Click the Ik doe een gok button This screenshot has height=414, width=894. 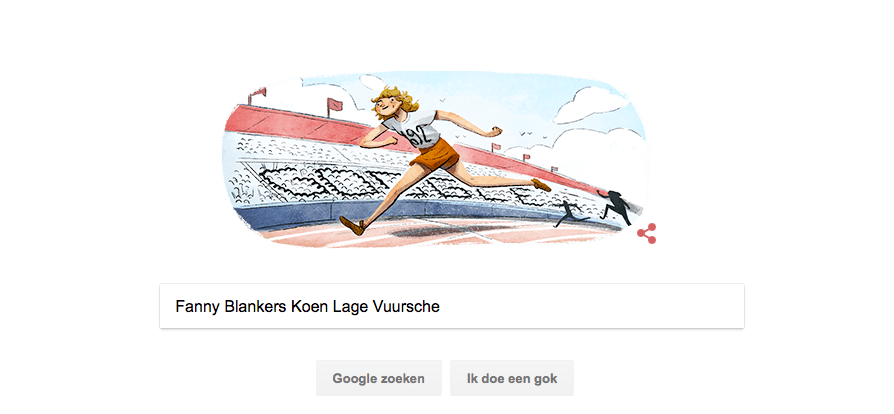point(512,378)
